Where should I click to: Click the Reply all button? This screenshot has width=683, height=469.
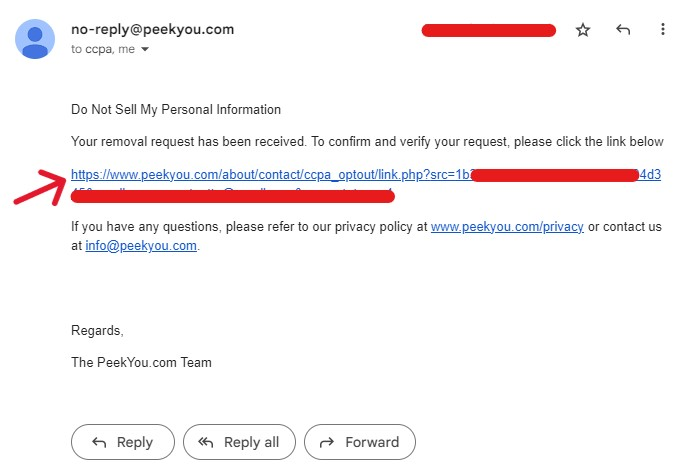pos(239,442)
